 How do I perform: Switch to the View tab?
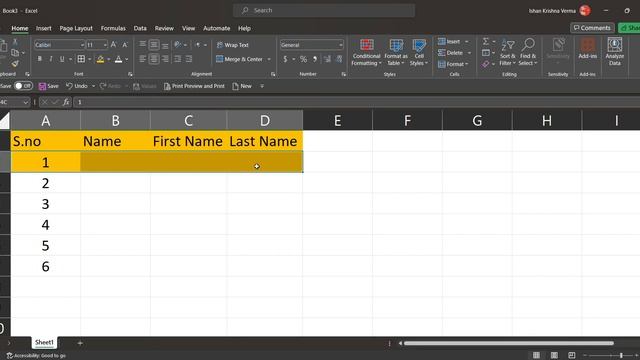(x=189, y=28)
